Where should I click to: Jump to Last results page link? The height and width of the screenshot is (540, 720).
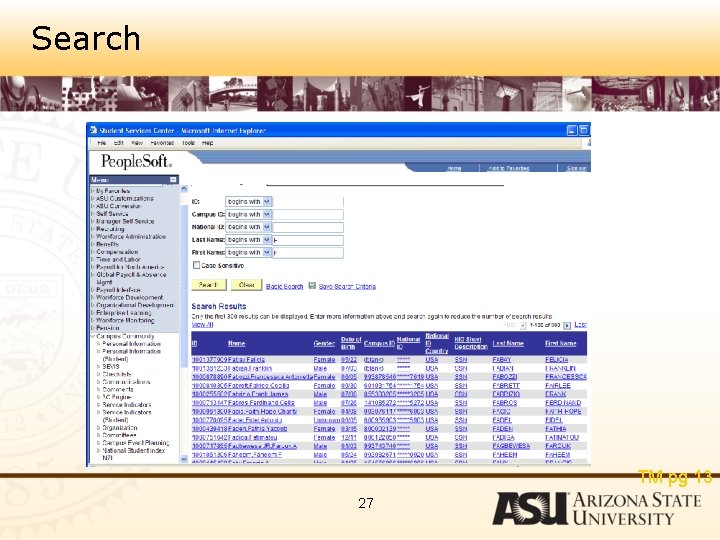(580, 325)
